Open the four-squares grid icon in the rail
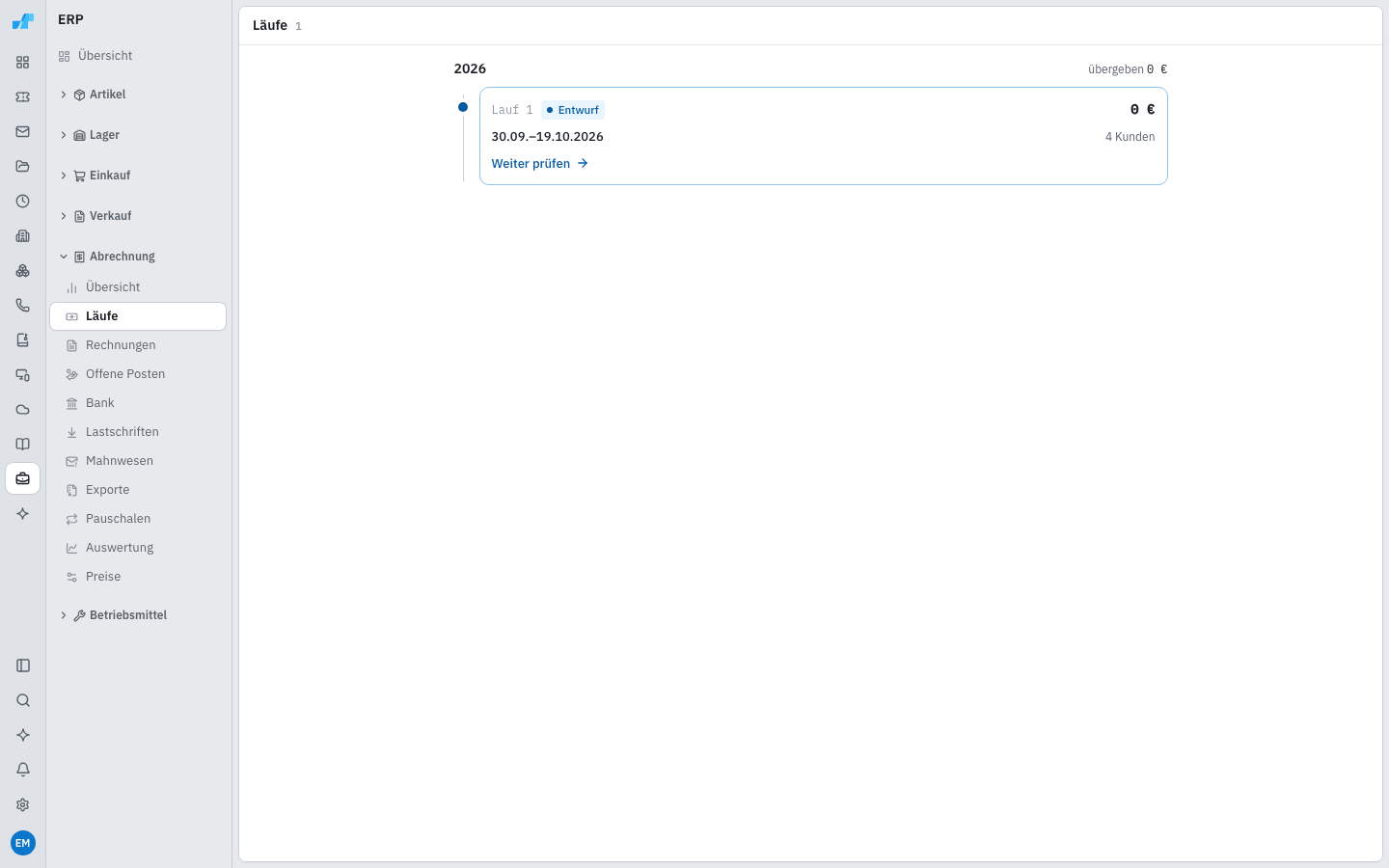Screen dimensions: 1389x868 pyautogui.click(x=23, y=63)
